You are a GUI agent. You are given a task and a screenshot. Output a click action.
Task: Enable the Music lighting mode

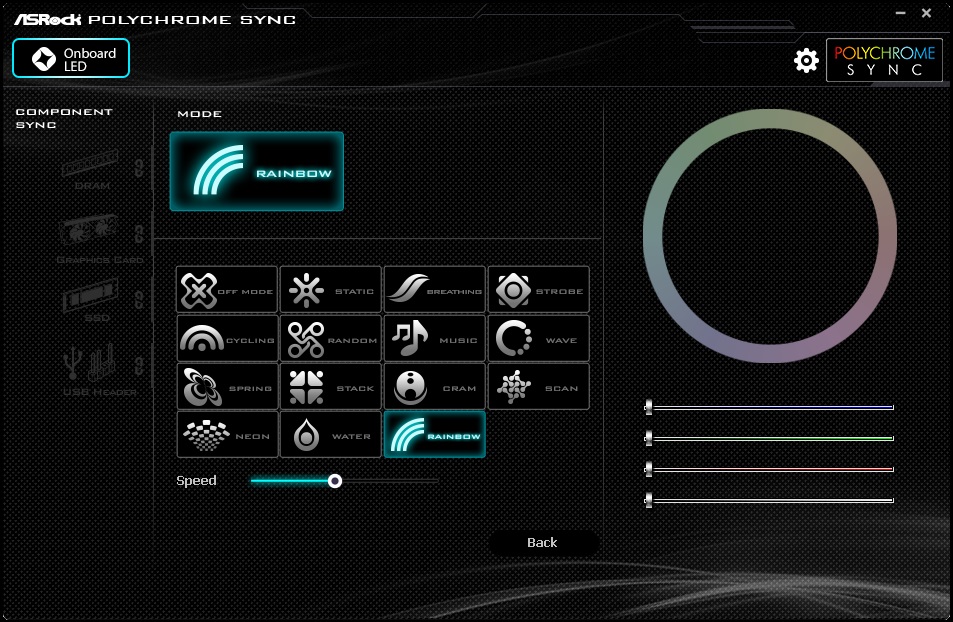[435, 338]
